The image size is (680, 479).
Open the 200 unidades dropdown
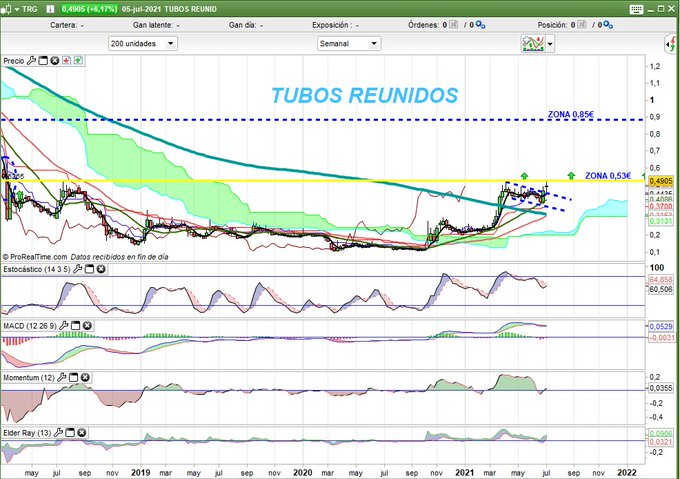coord(143,43)
